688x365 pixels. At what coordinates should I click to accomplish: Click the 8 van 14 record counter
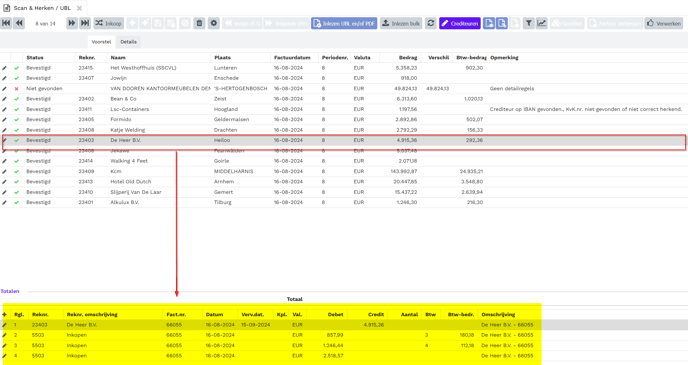45,24
